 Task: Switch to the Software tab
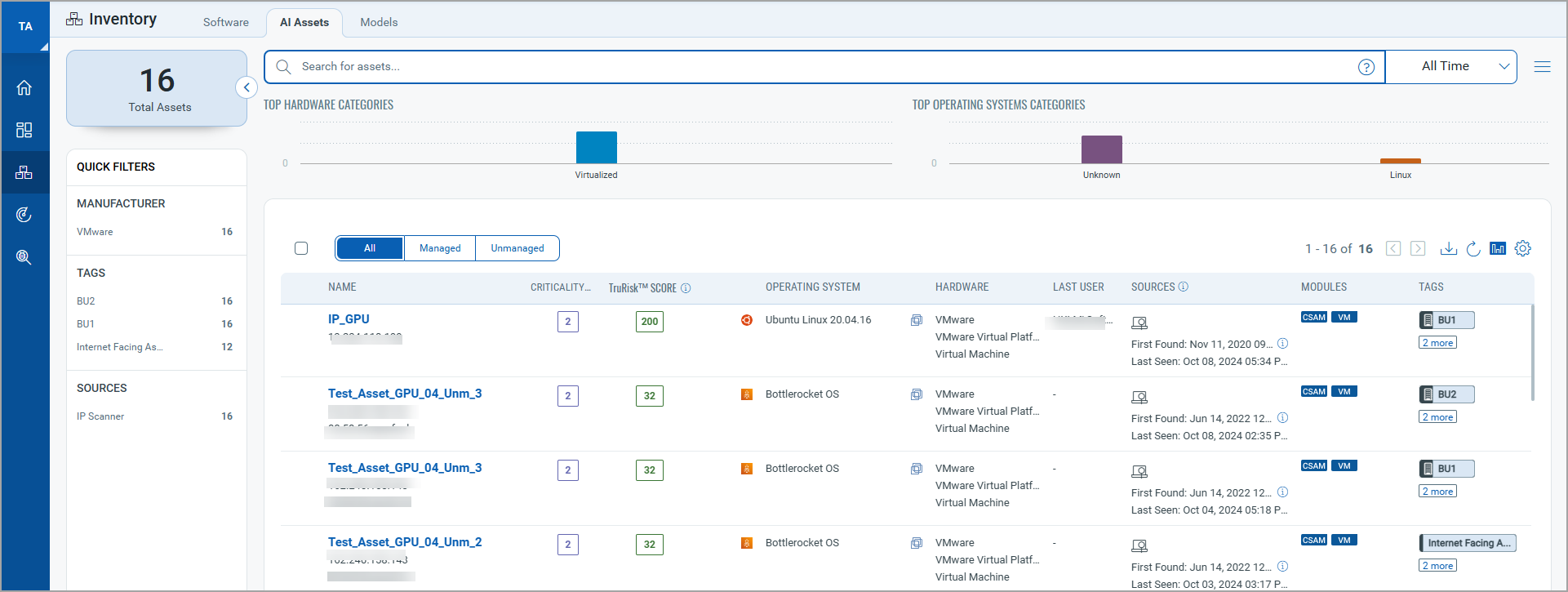coord(226,22)
